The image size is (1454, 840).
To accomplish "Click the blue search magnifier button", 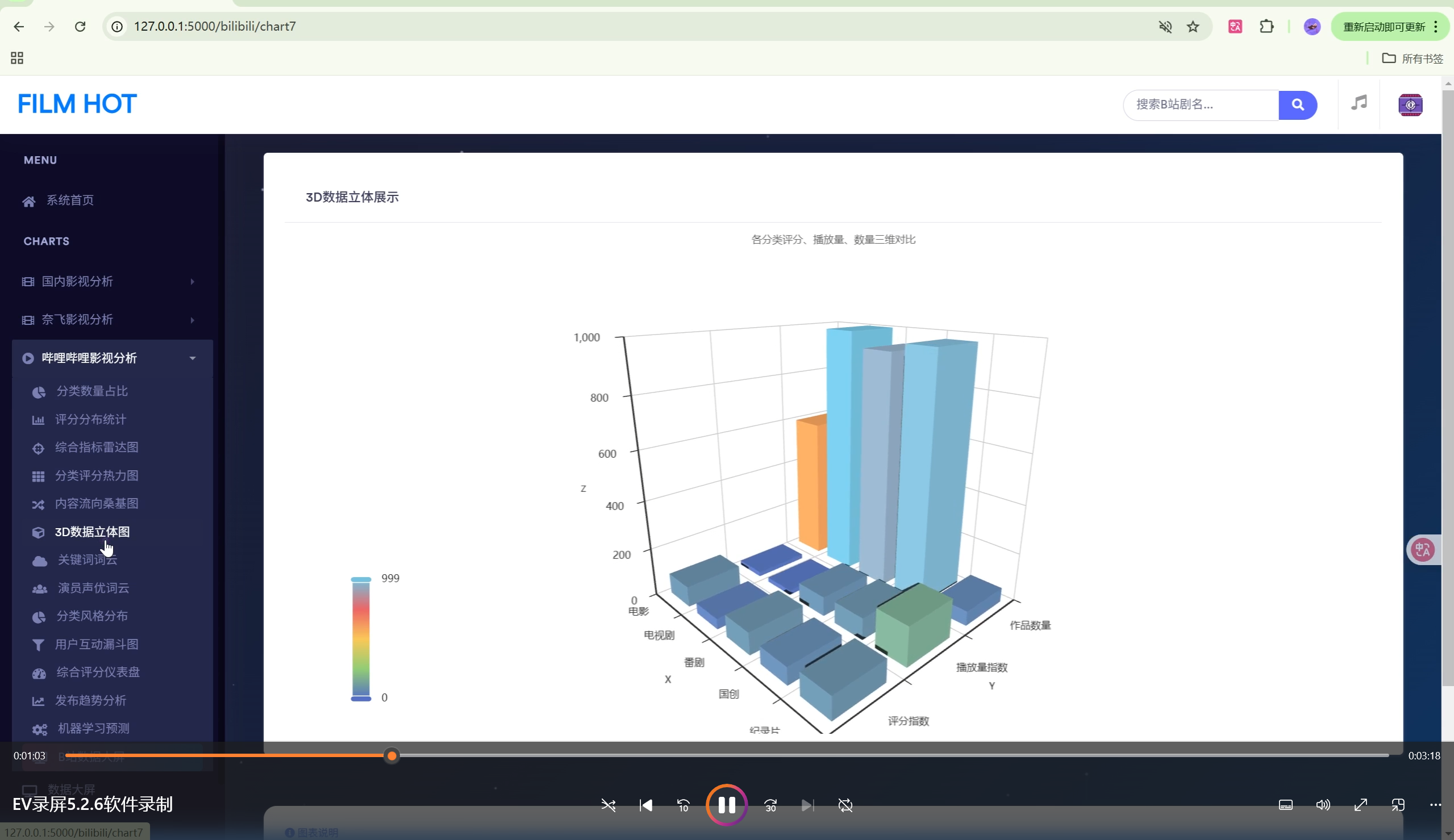I will (x=1297, y=105).
